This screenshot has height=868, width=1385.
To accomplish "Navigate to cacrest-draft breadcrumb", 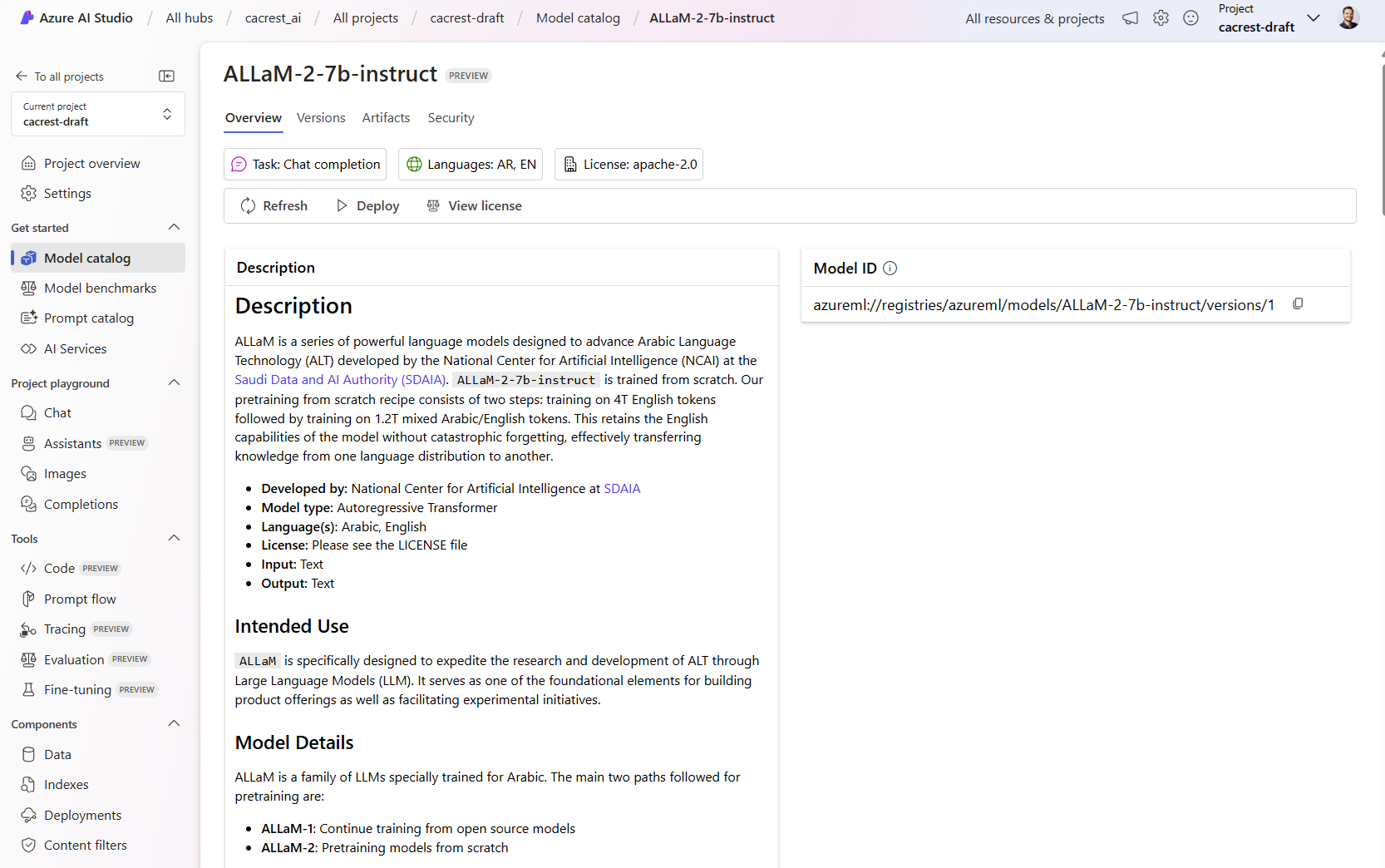I will [x=467, y=18].
